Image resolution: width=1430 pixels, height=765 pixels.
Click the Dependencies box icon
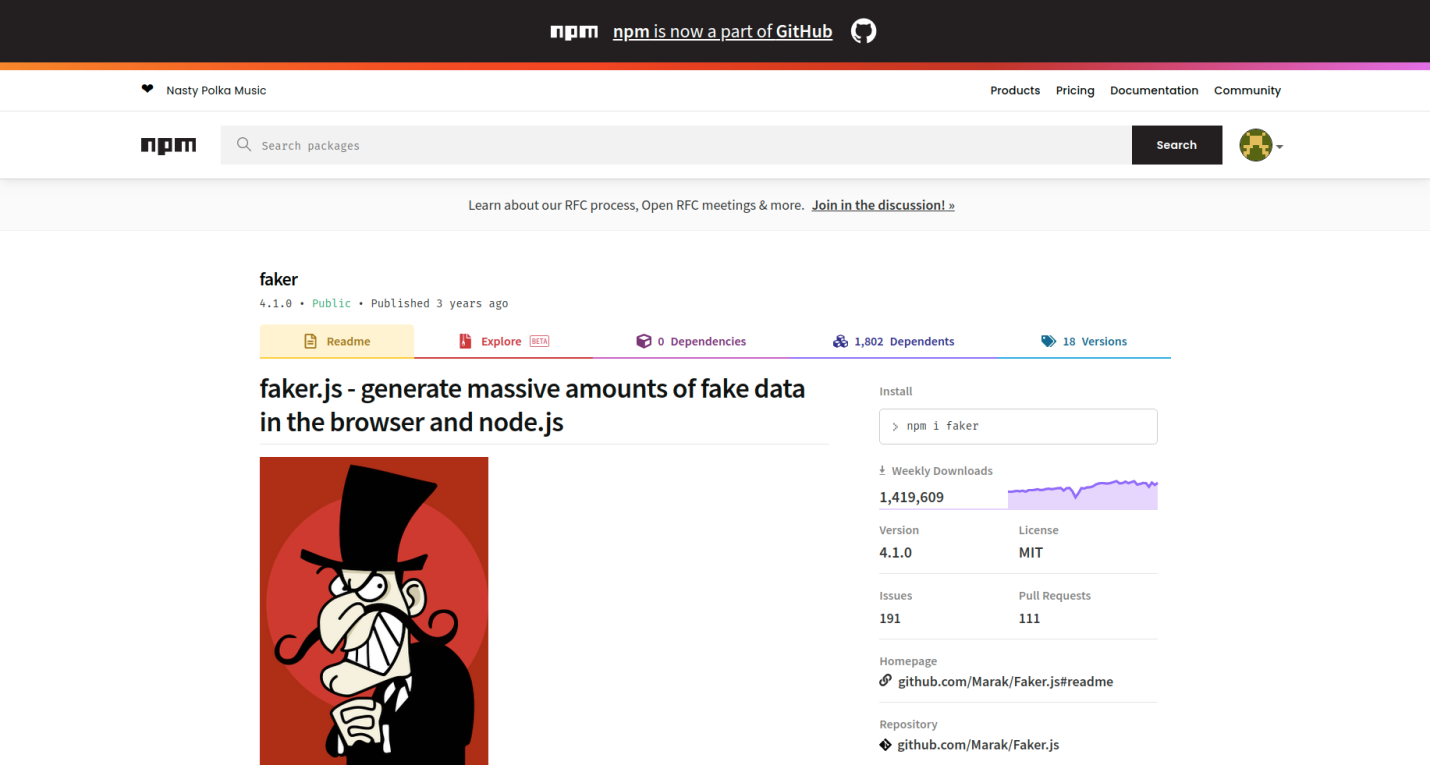(644, 341)
